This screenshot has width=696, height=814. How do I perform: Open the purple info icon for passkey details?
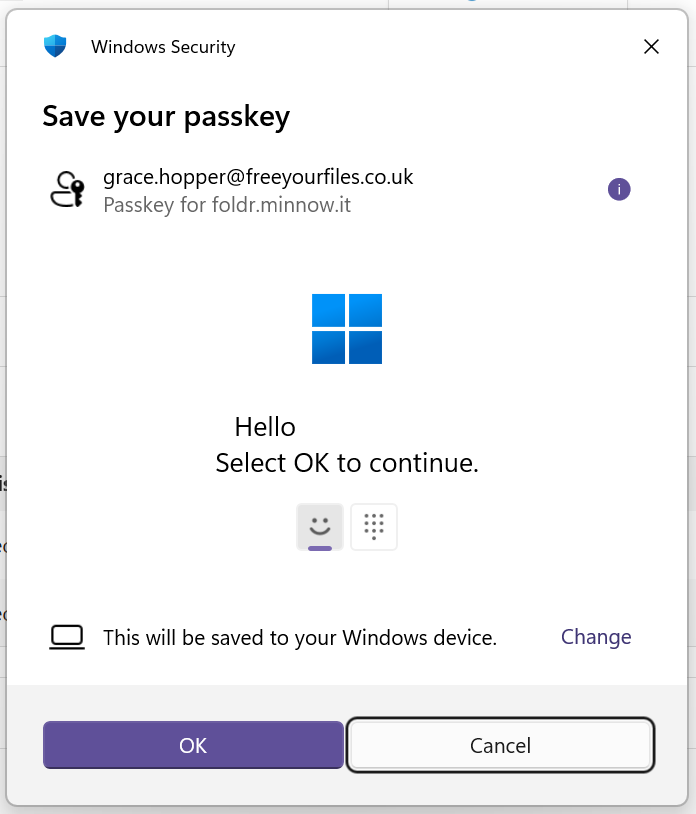(x=619, y=189)
